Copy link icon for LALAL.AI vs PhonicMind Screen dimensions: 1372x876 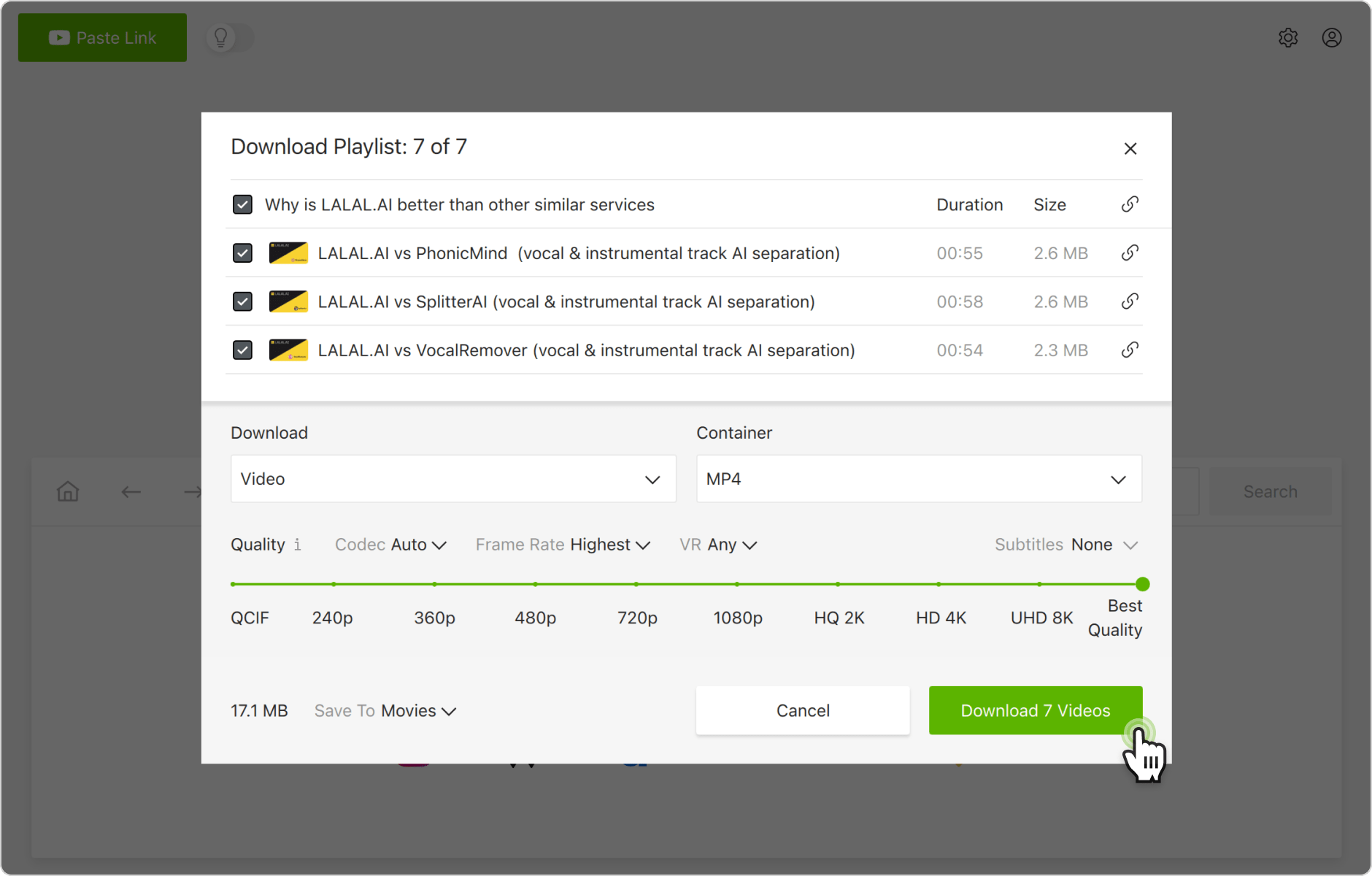pos(1130,253)
